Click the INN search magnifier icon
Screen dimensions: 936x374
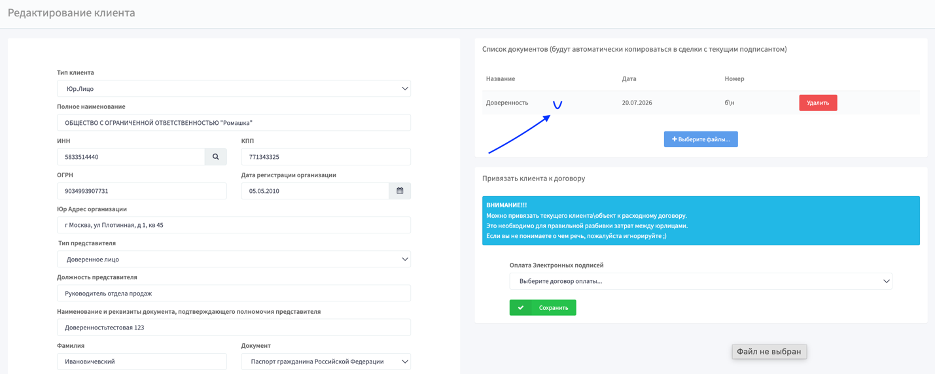point(215,157)
